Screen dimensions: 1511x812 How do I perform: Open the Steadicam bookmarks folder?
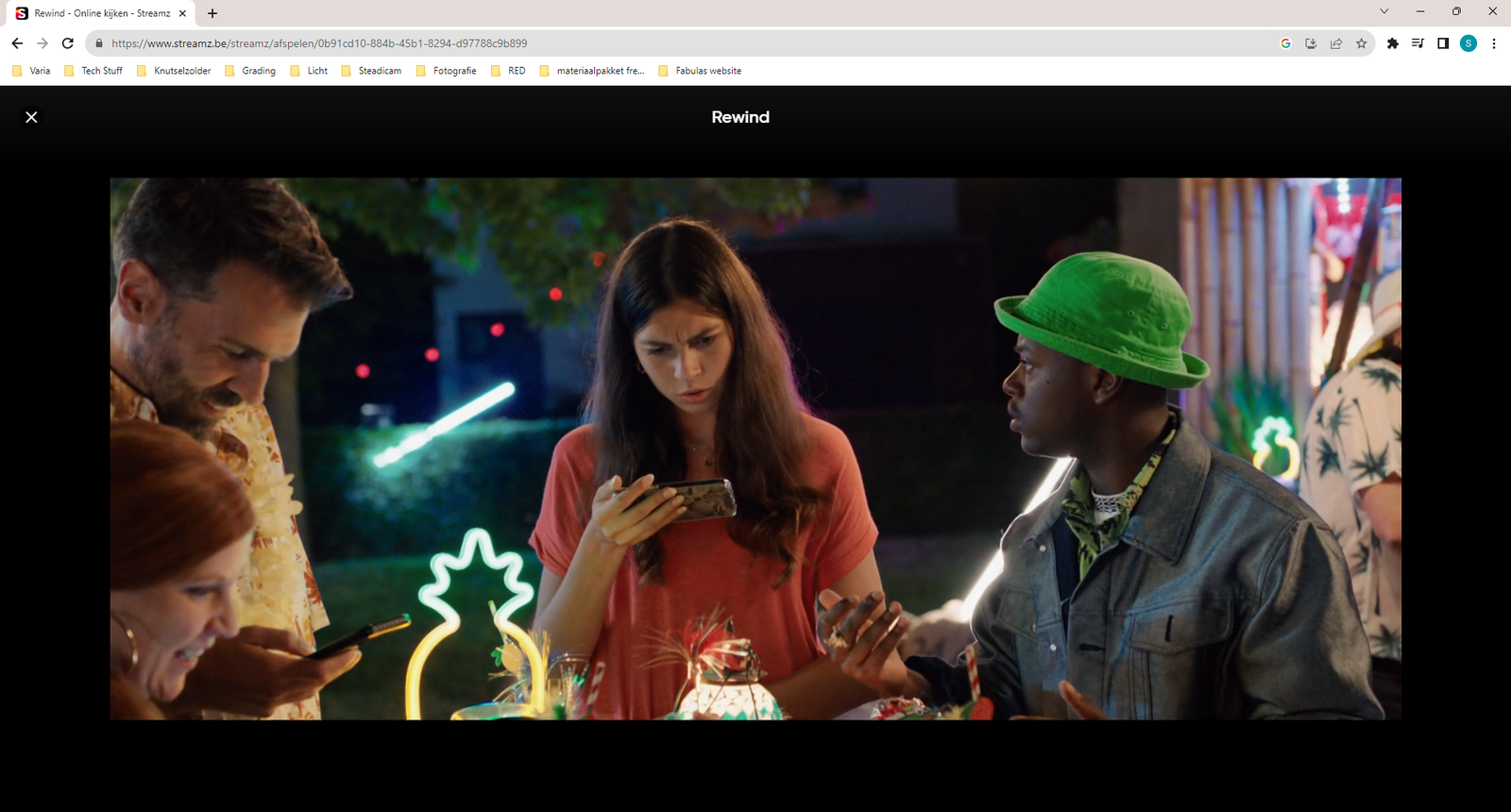(x=371, y=71)
